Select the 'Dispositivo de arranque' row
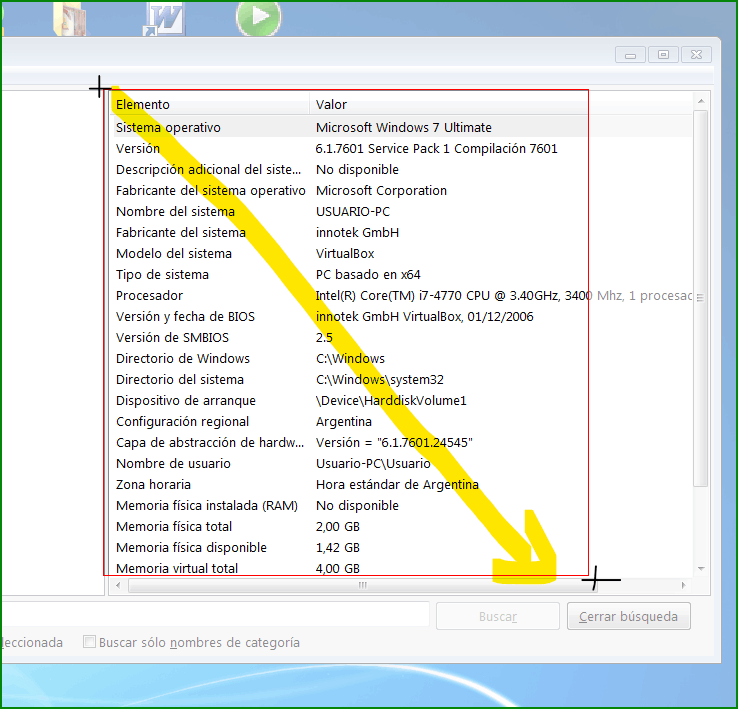Image resolution: width=738 pixels, height=709 pixels. (401, 400)
